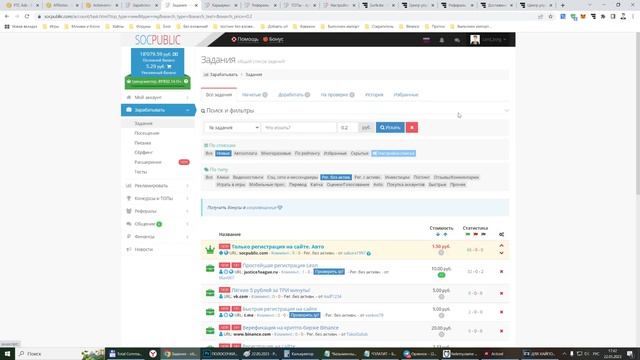Expand Рефералы sidebar section
Screen dimensions: 640x360
[x=158, y=211]
